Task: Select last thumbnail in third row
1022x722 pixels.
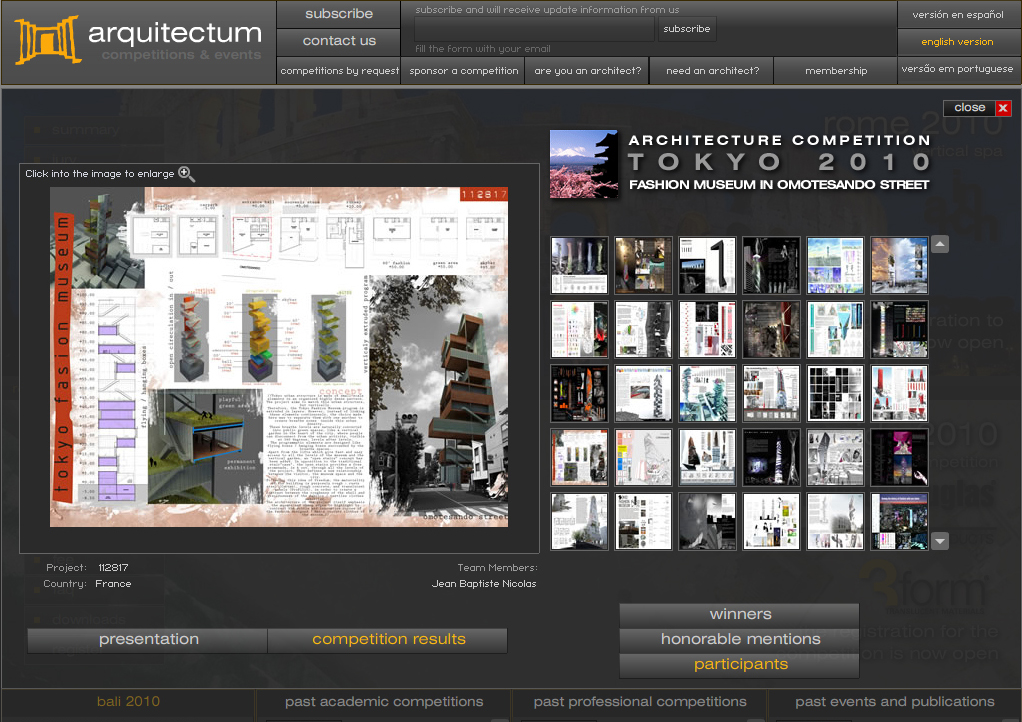Action: 899,393
